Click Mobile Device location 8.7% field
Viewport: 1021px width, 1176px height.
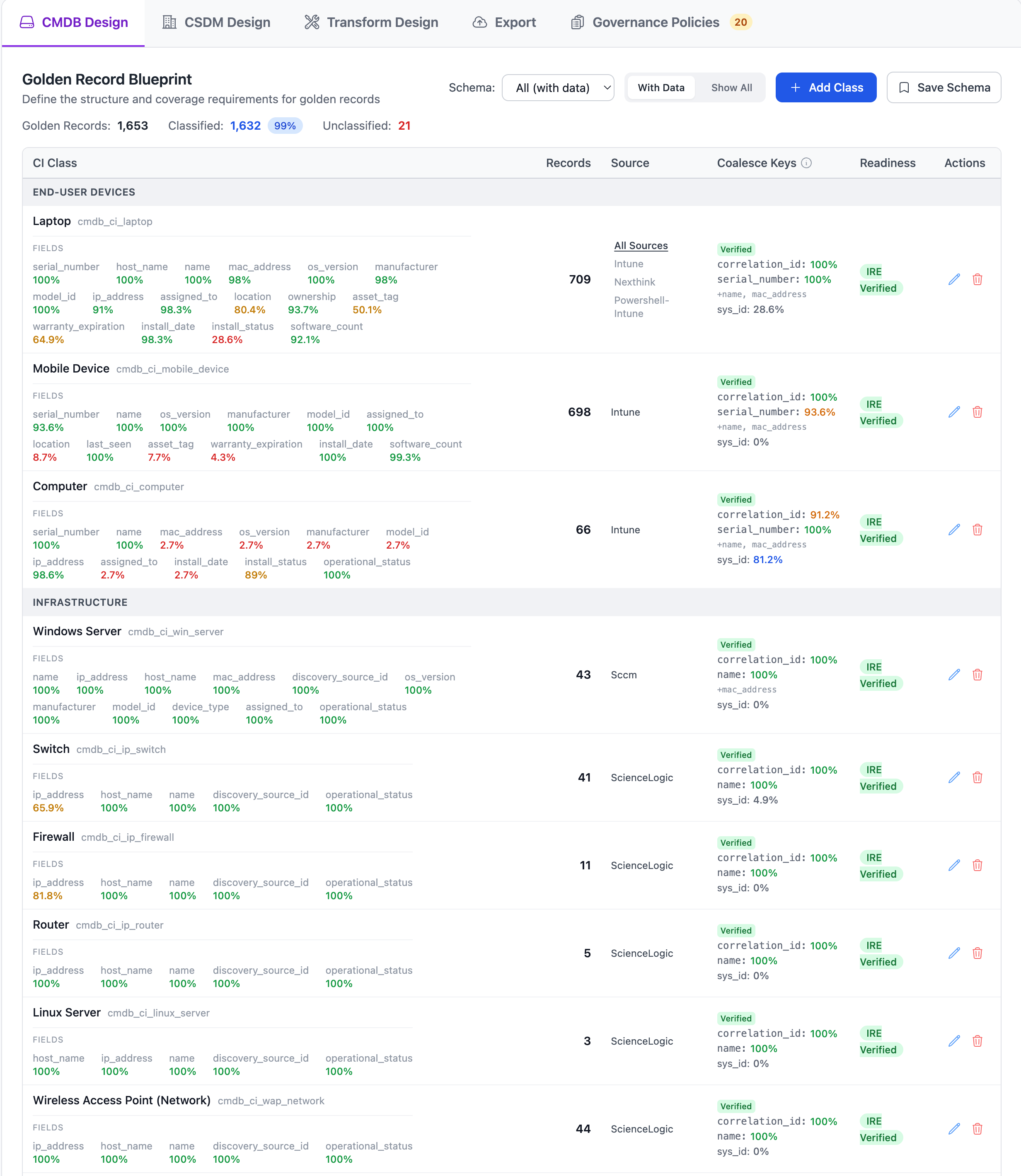pyautogui.click(x=51, y=451)
